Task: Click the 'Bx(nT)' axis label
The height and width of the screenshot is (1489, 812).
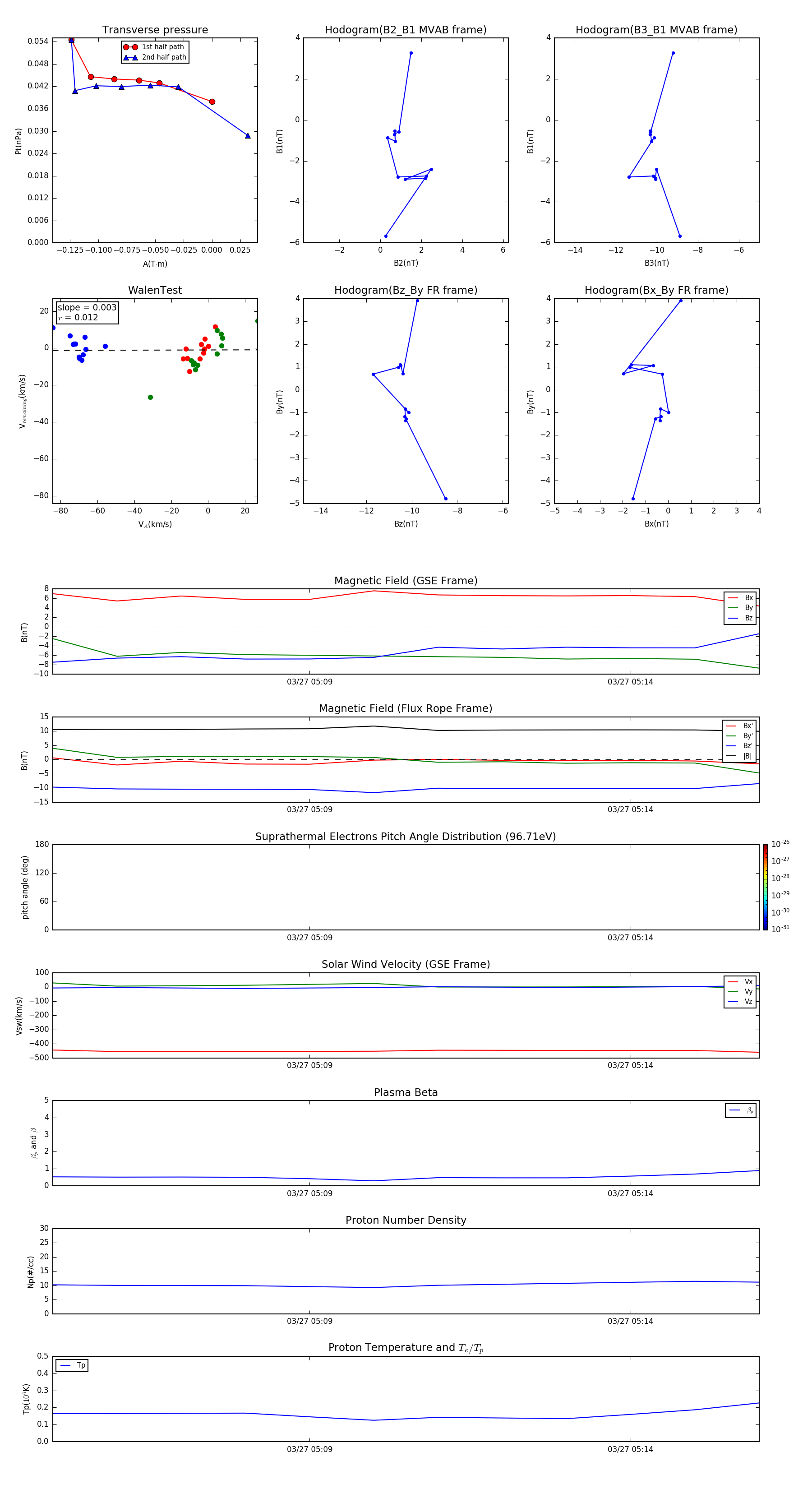Action: (656, 524)
